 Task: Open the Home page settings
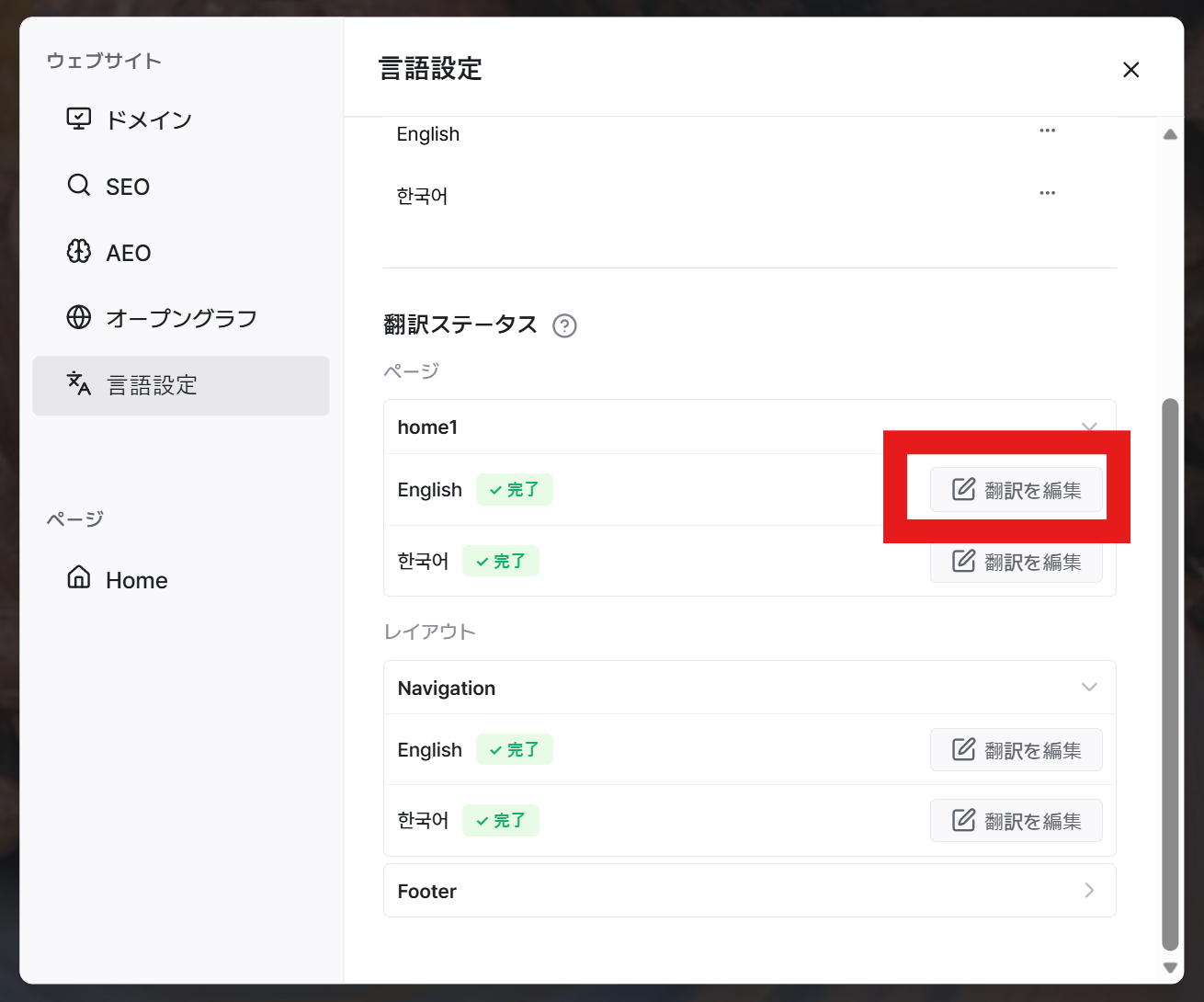[x=181, y=579]
